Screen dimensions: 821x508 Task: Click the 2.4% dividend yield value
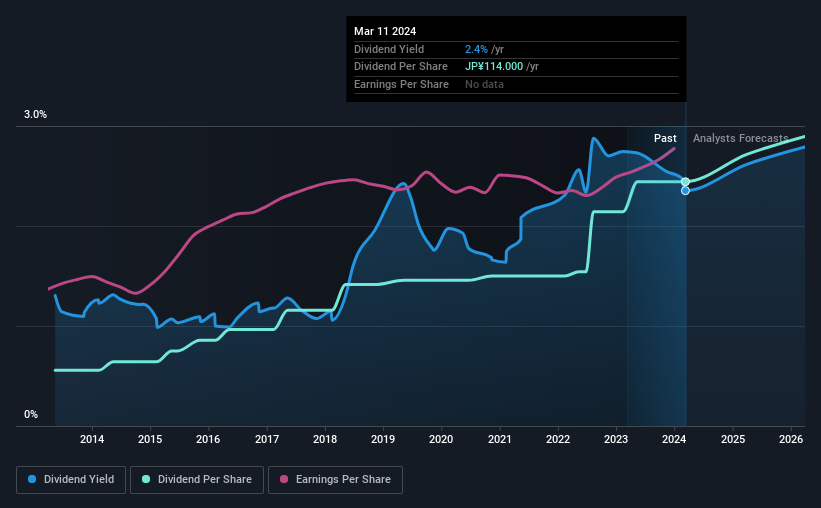tap(476, 49)
